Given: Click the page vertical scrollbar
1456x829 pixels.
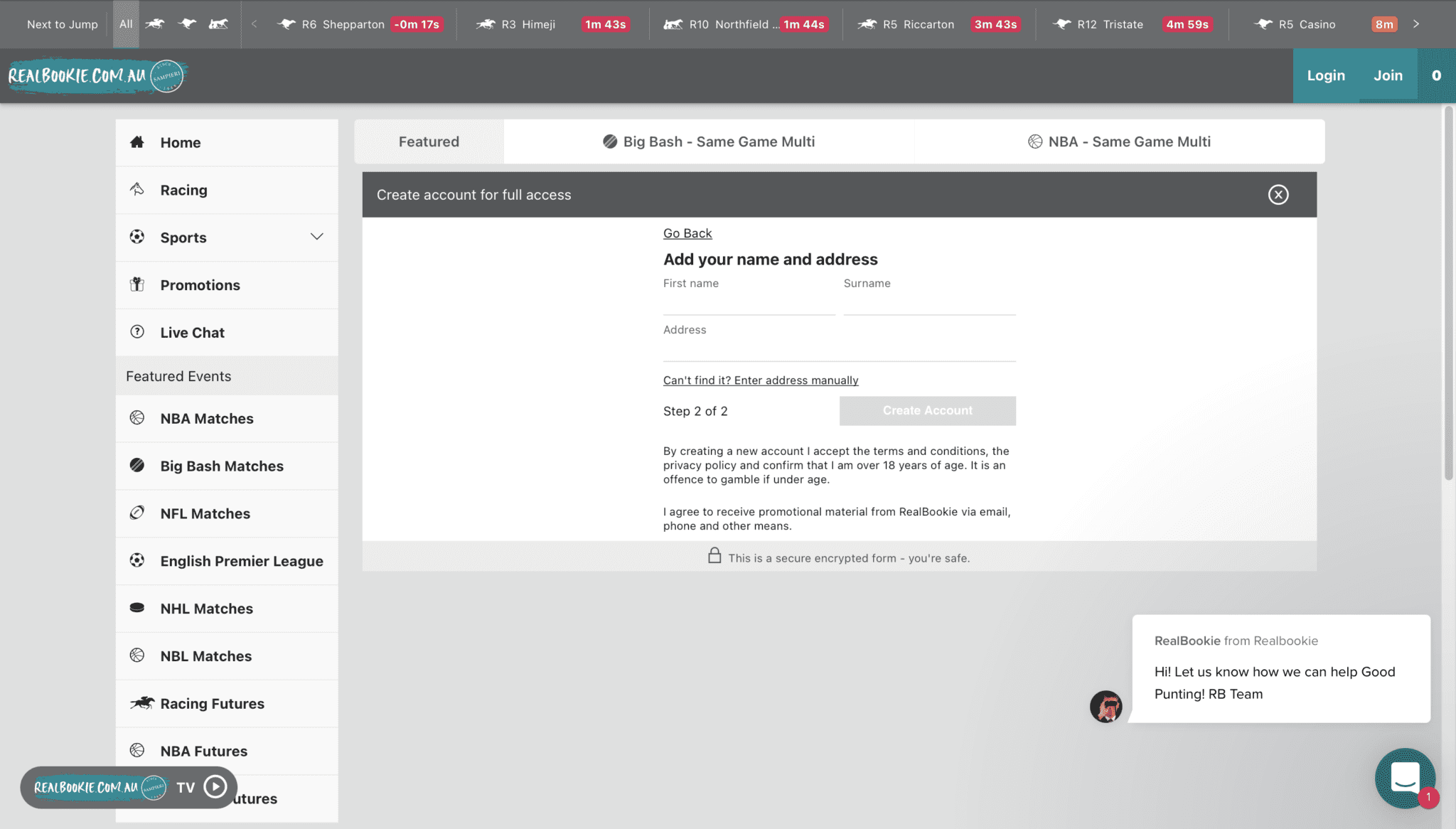Looking at the screenshot, I should pos(1448,293).
